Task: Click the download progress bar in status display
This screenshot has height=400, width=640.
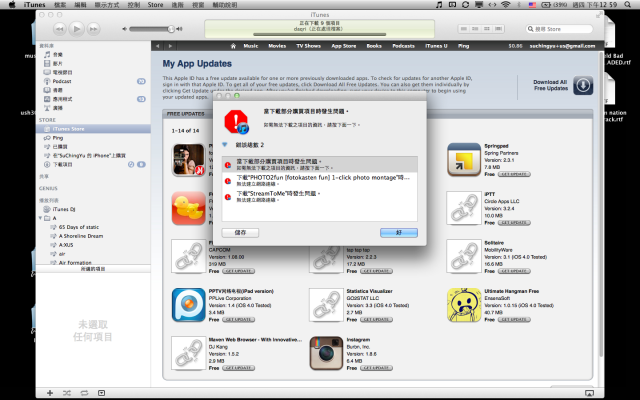Action: pos(319,34)
